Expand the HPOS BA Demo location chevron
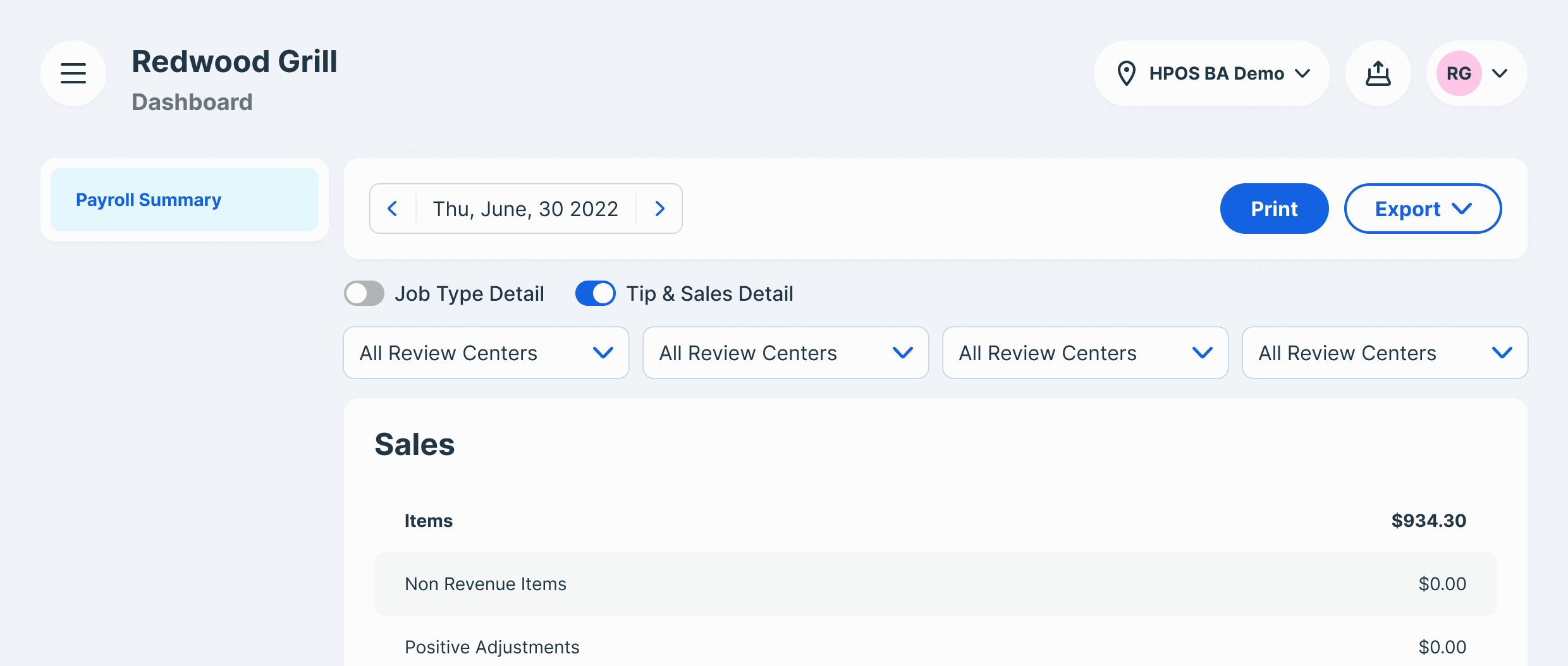Viewport: 1568px width, 666px height. pos(1304,74)
